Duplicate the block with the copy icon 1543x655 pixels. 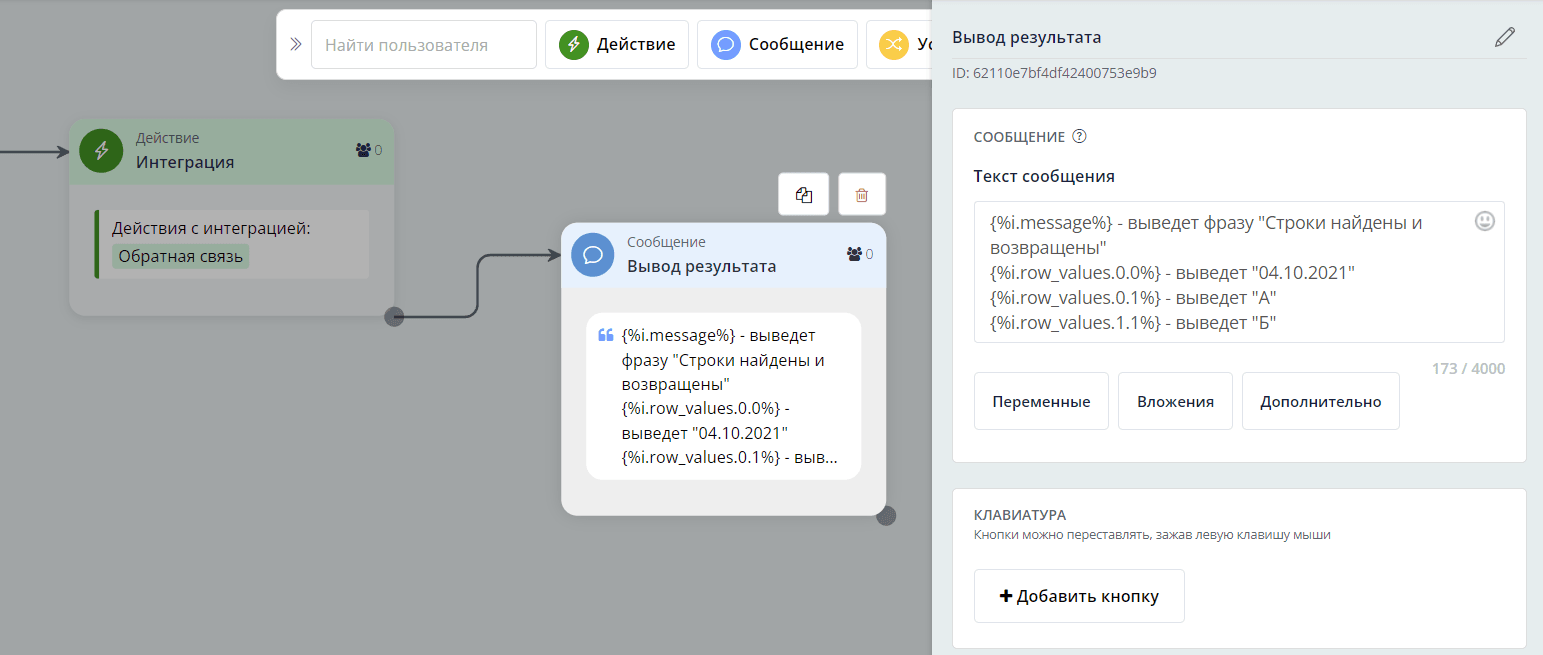804,195
